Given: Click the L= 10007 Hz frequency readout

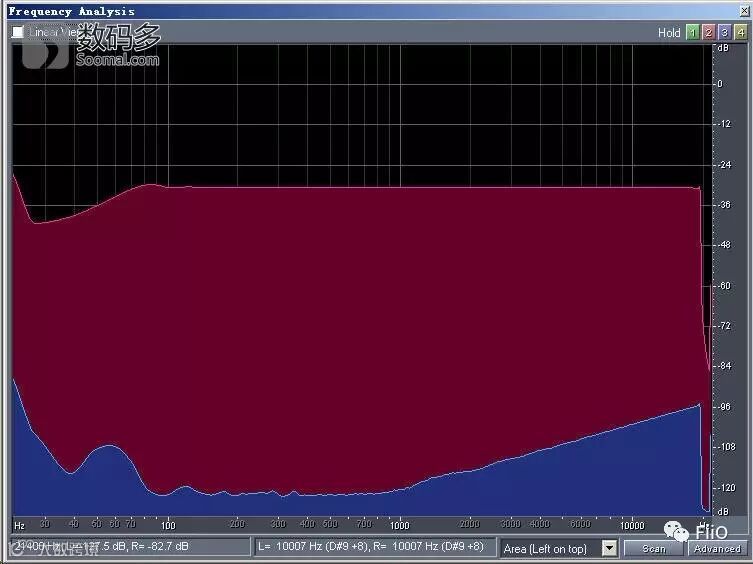Looking at the screenshot, I should coord(375,547).
